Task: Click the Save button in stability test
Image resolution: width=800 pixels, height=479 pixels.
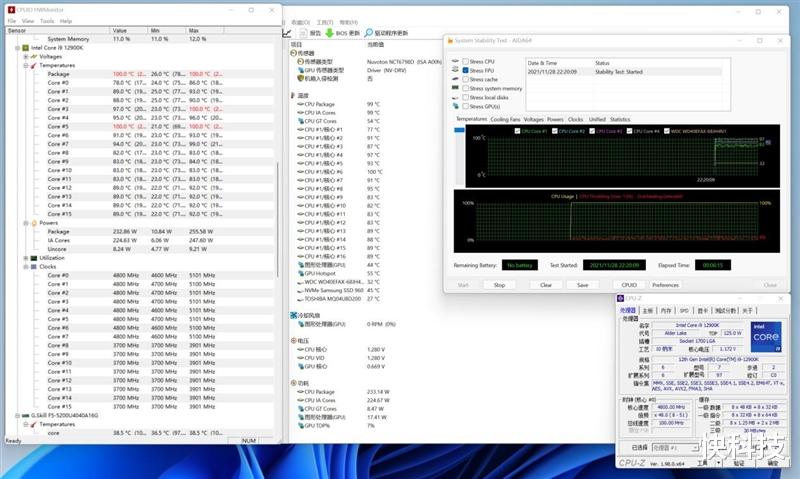Action: click(583, 285)
